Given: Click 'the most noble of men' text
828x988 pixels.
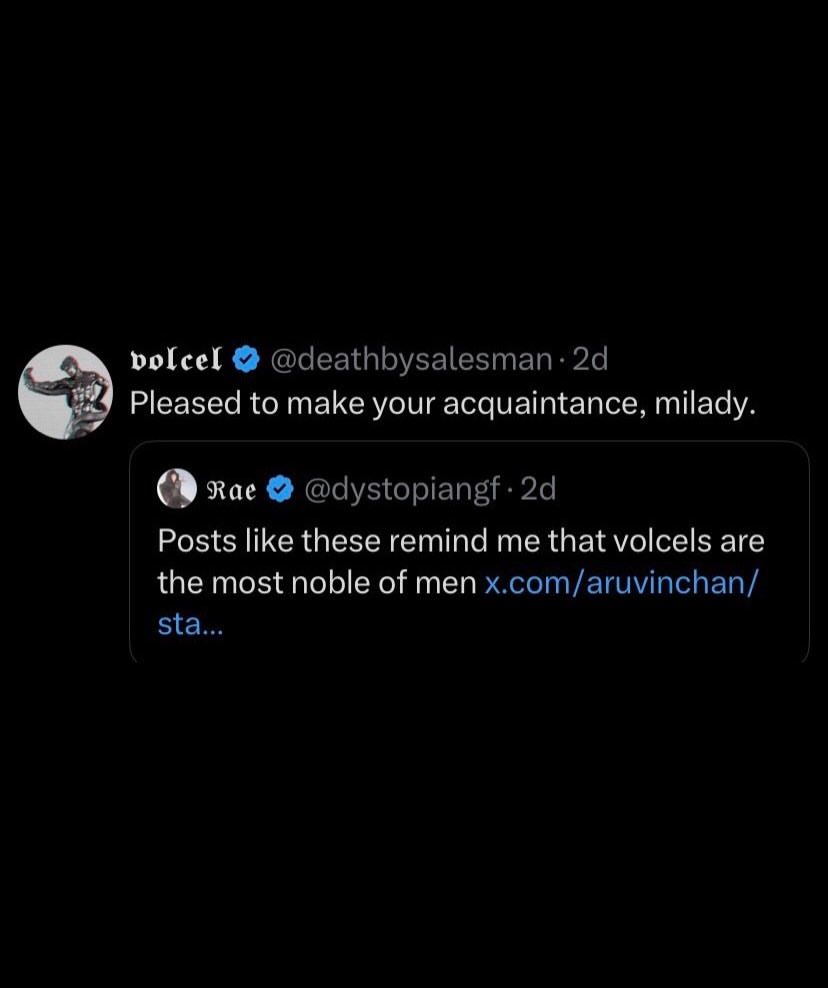Looking at the screenshot, I should [316, 583].
